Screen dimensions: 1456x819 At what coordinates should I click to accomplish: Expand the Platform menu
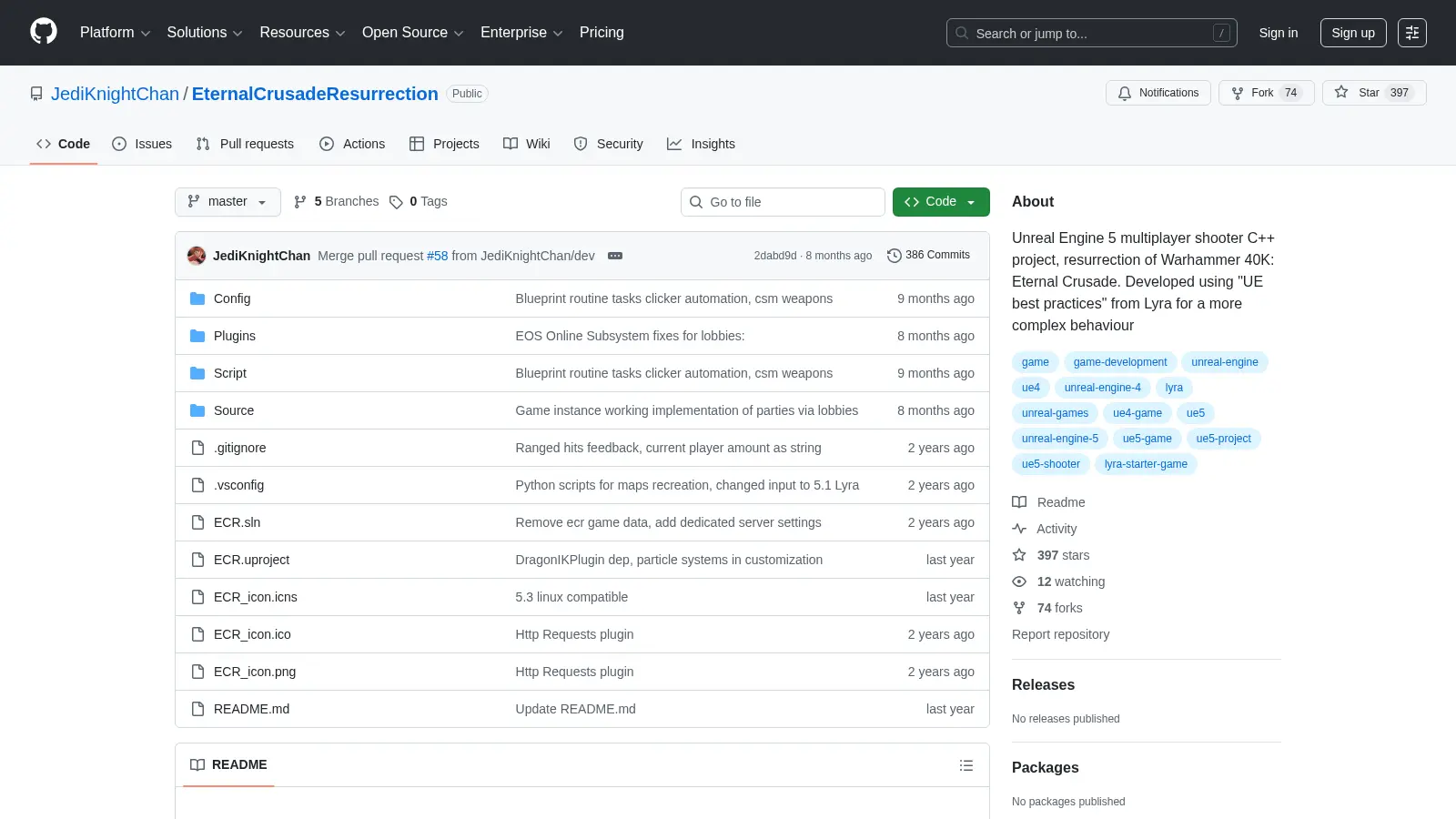click(x=115, y=33)
